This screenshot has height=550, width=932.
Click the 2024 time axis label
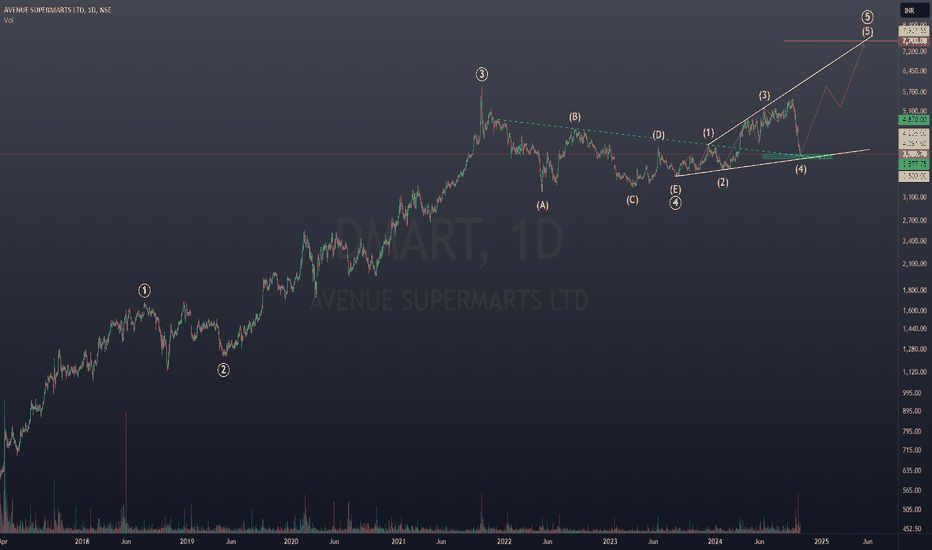[715, 542]
